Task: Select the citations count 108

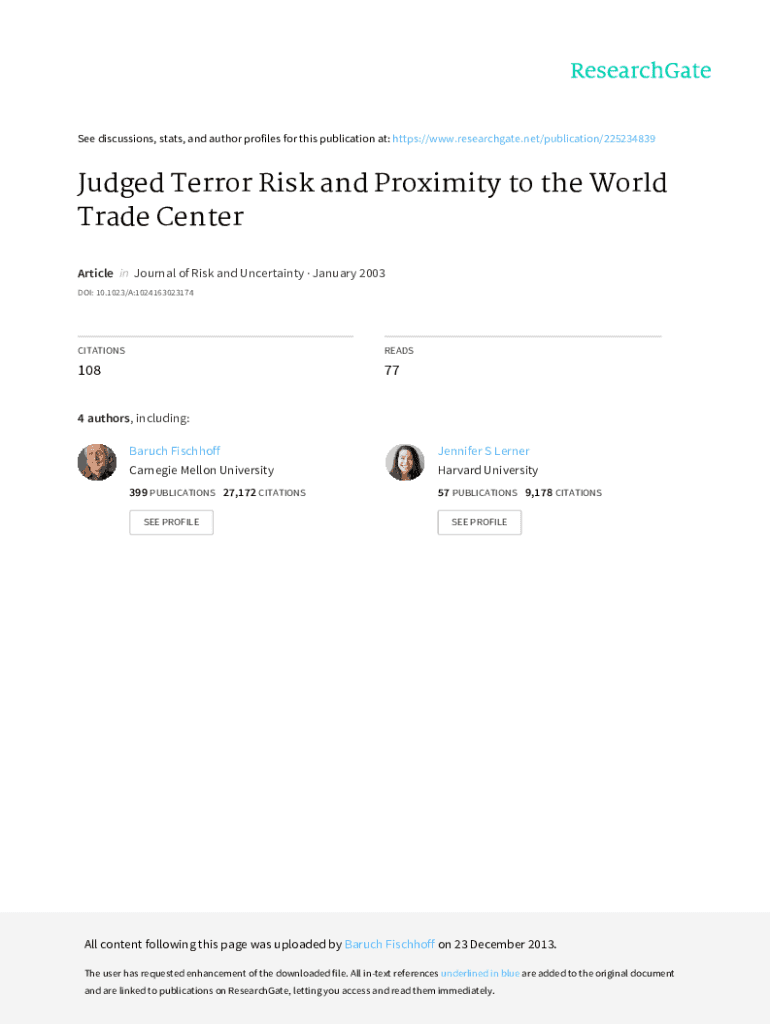Action: tap(89, 370)
